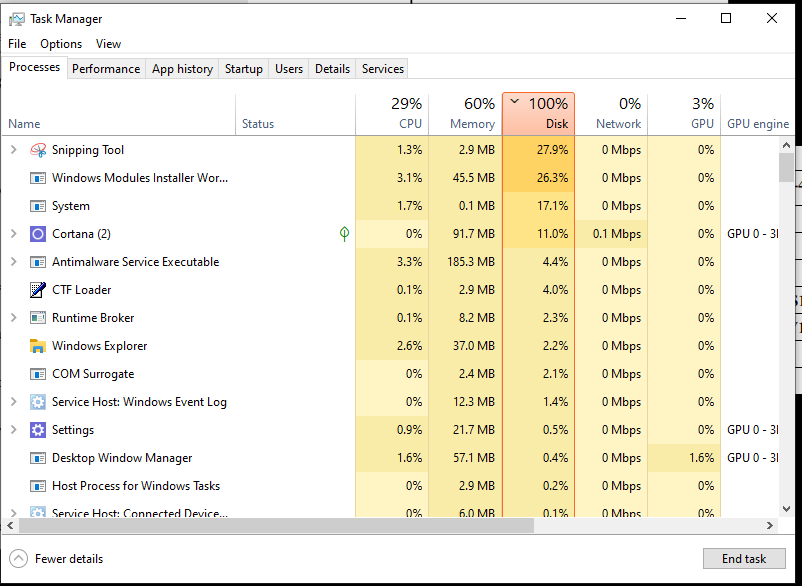
Task: Expand Service Host: Windows Event Log
Action: [x=14, y=402]
